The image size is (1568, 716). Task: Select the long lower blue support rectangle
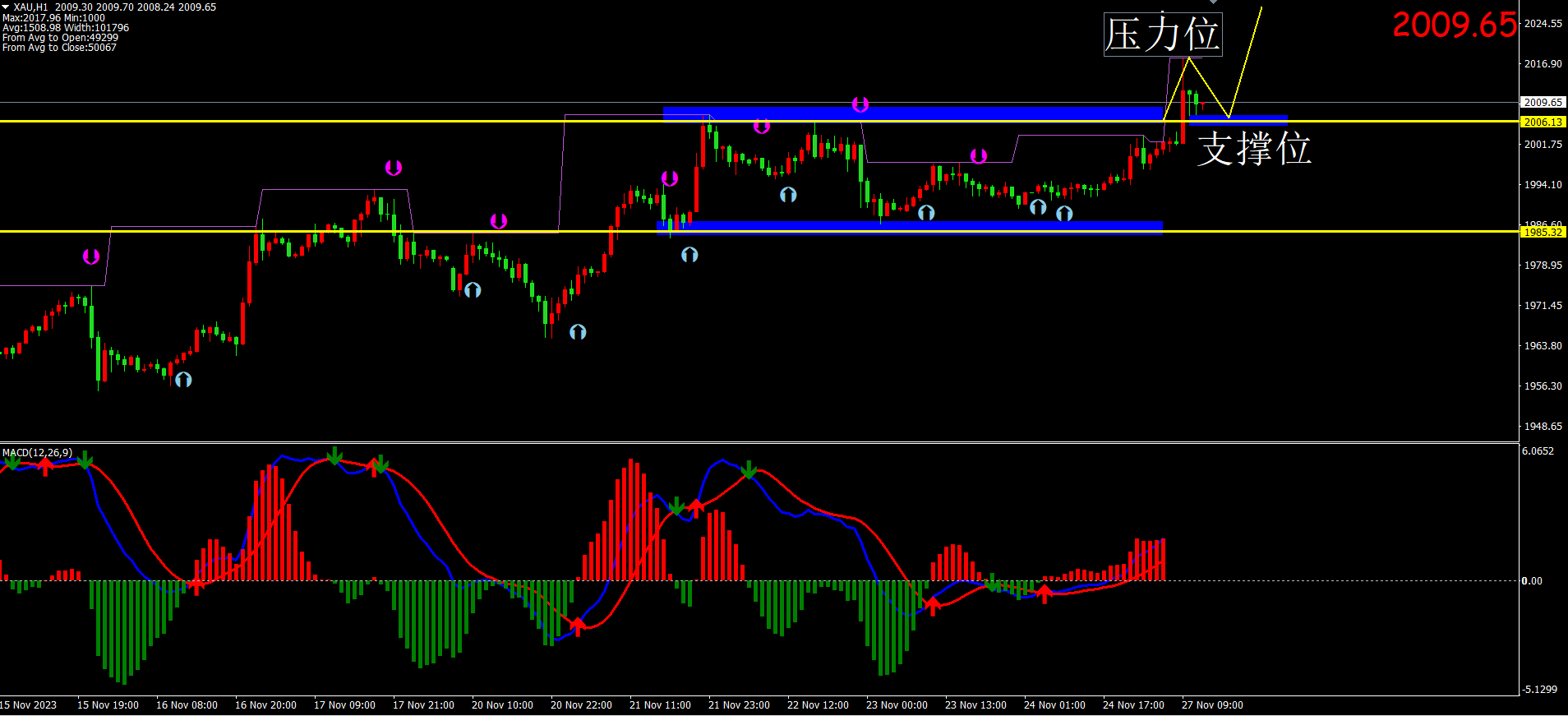coord(910,226)
